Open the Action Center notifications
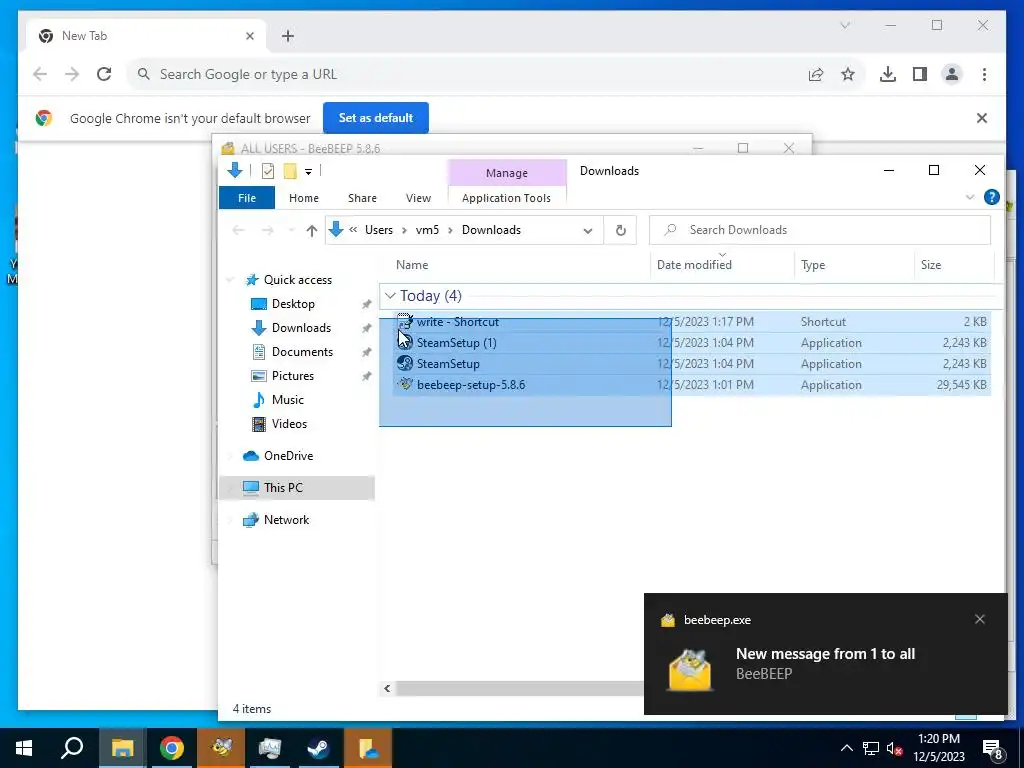 [x=993, y=749]
